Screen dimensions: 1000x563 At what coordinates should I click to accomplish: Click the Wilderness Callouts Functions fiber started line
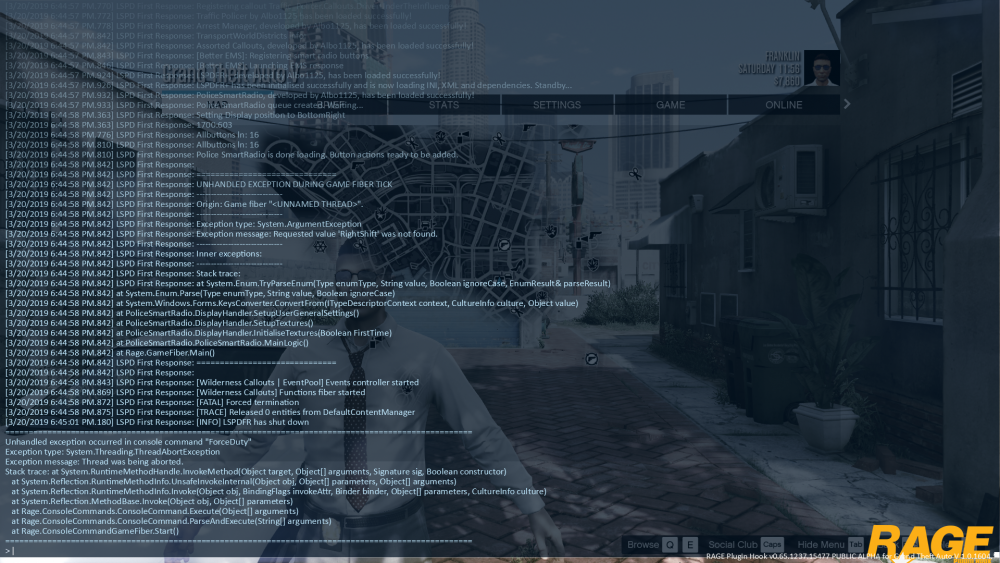pos(185,393)
